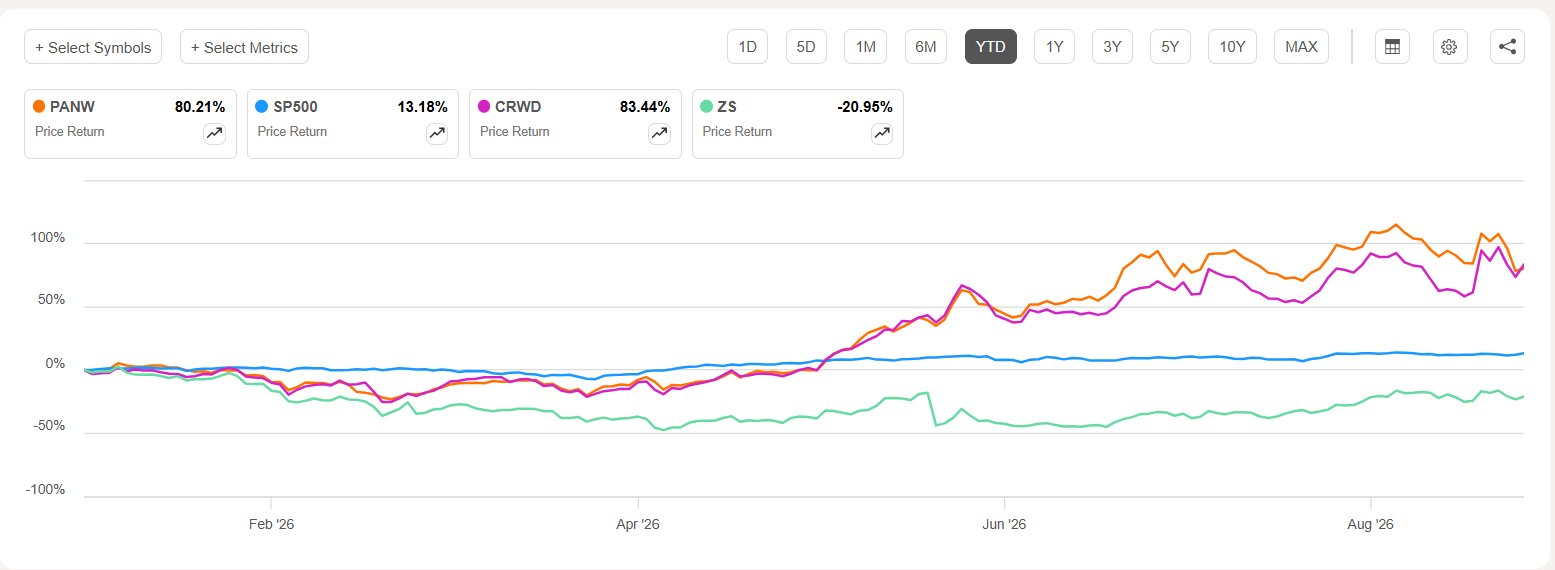Image resolution: width=1555 pixels, height=570 pixels.
Task: Click the CRWD trend chart icon
Action: click(659, 133)
